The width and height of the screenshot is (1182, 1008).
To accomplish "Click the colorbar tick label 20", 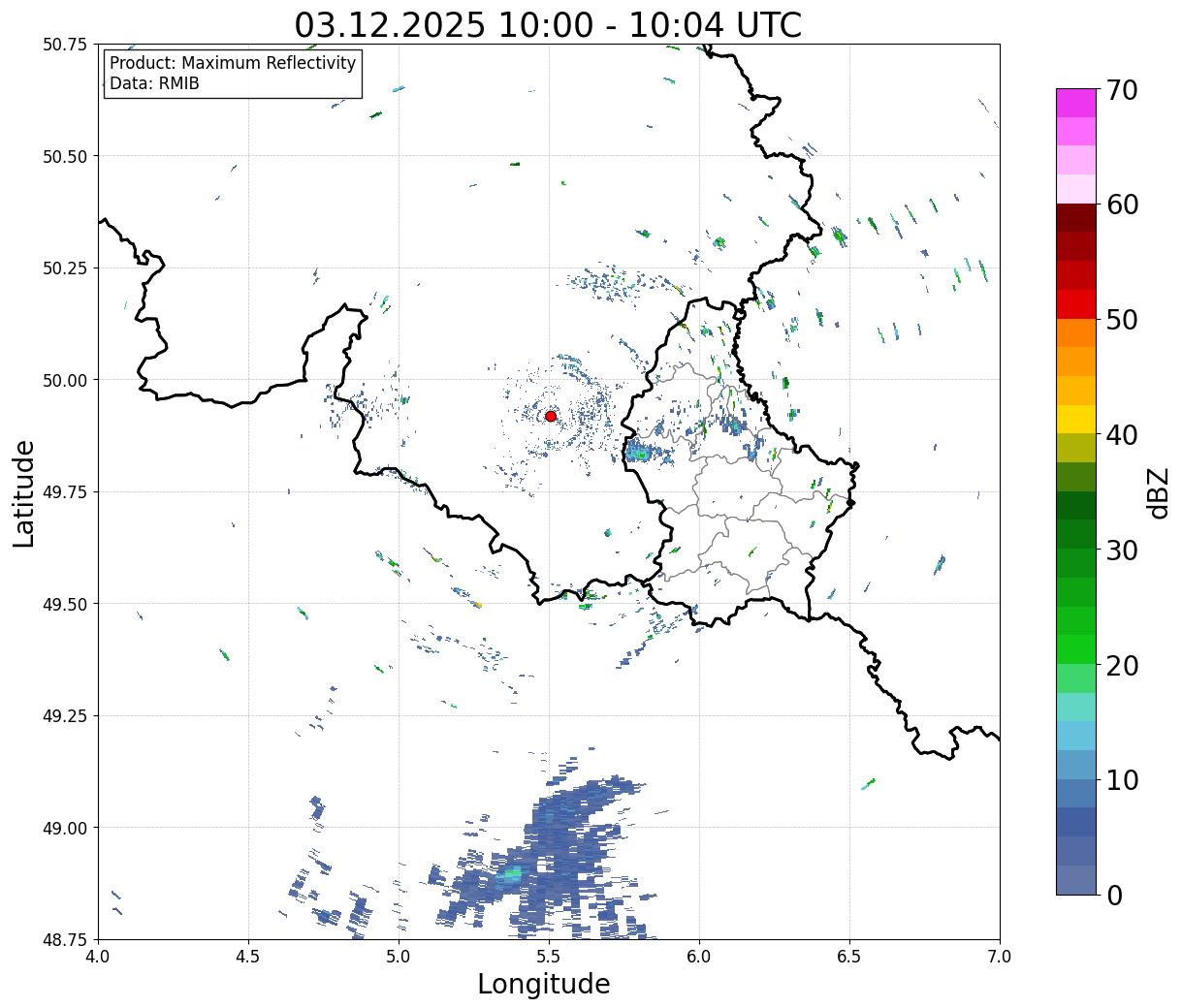I will (x=1122, y=665).
